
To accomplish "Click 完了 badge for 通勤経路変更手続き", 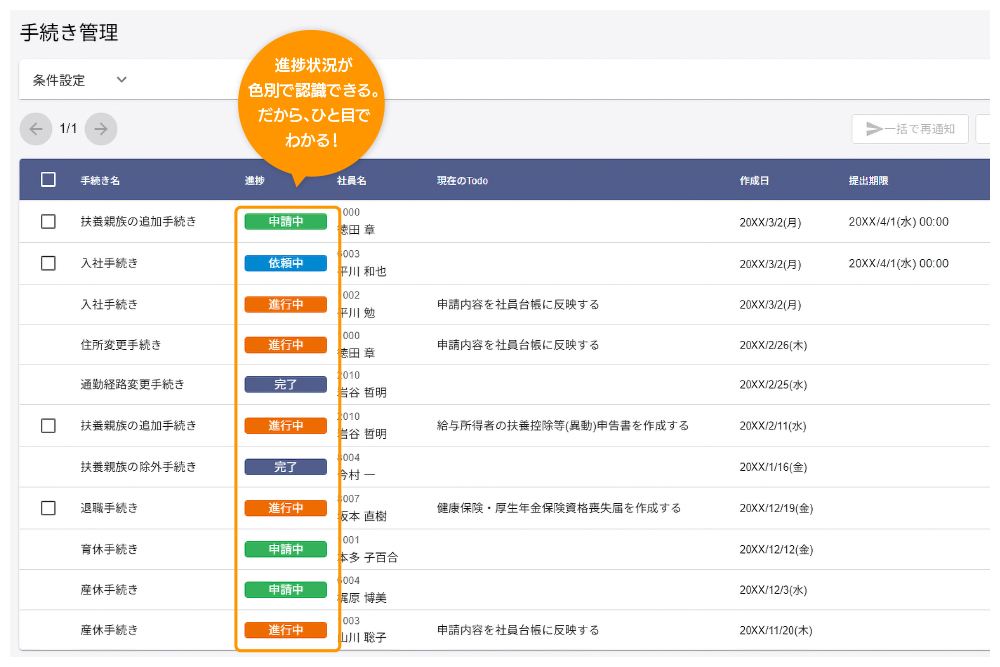I will pos(286,385).
